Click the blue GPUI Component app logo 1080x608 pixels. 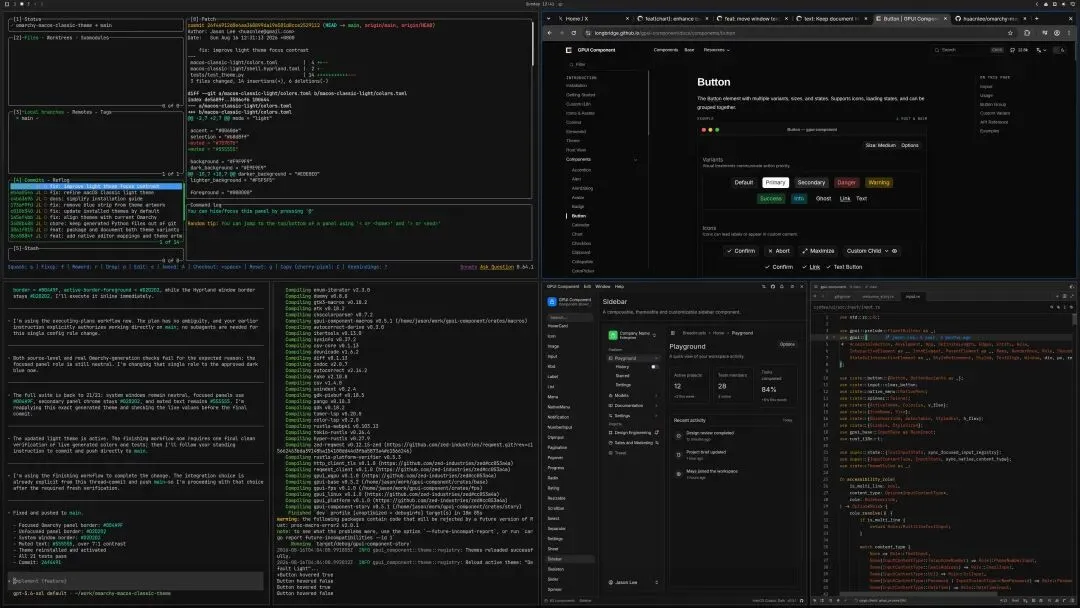552,302
